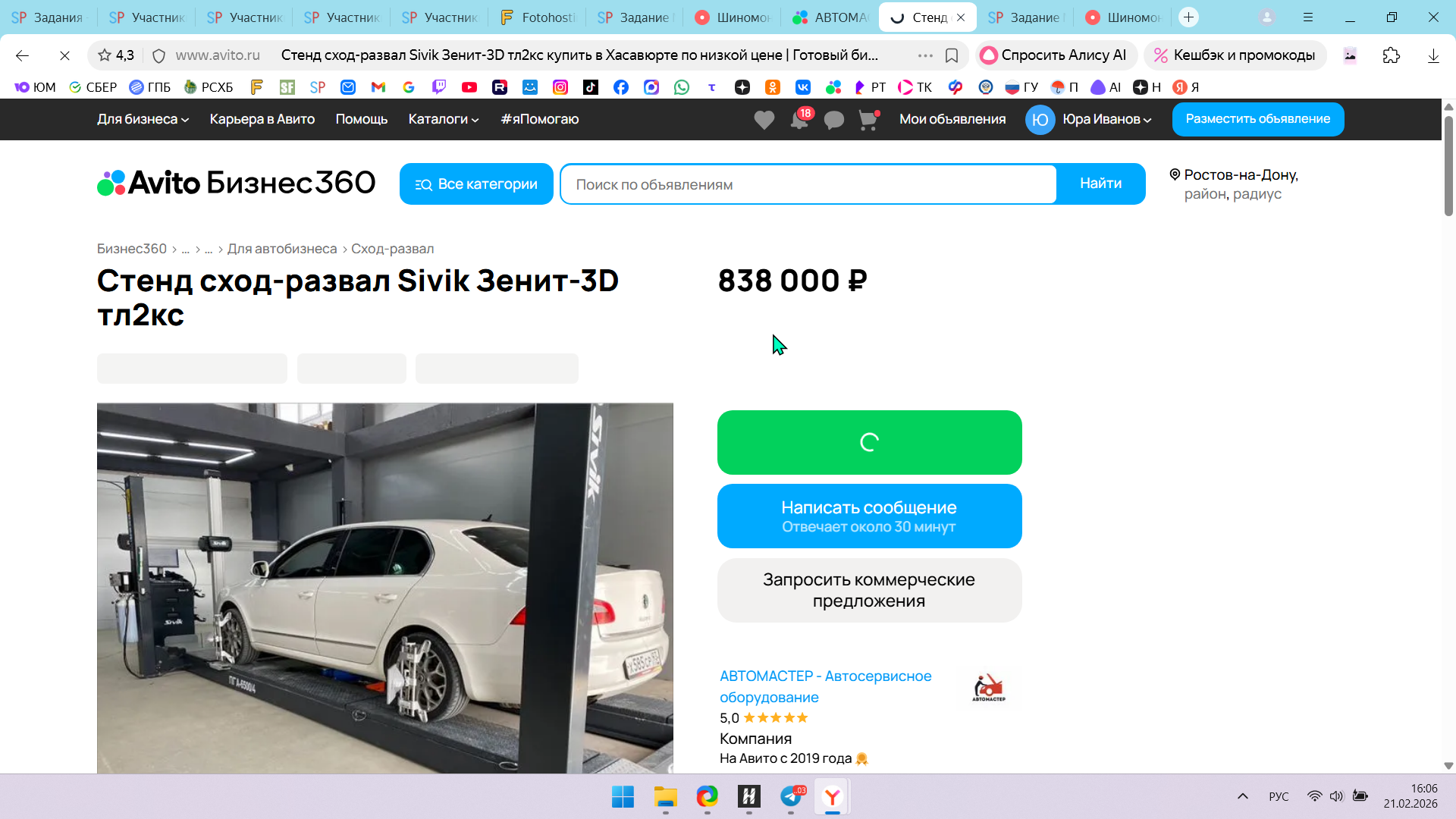Open the Telegram app in the taskbar
The height and width of the screenshot is (819, 1456).
(x=791, y=797)
